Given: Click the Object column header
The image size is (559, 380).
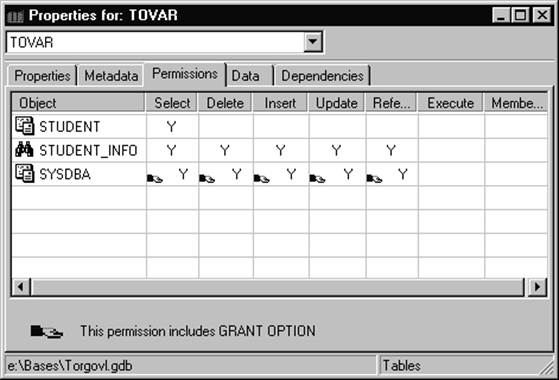Looking at the screenshot, I should point(78,103).
